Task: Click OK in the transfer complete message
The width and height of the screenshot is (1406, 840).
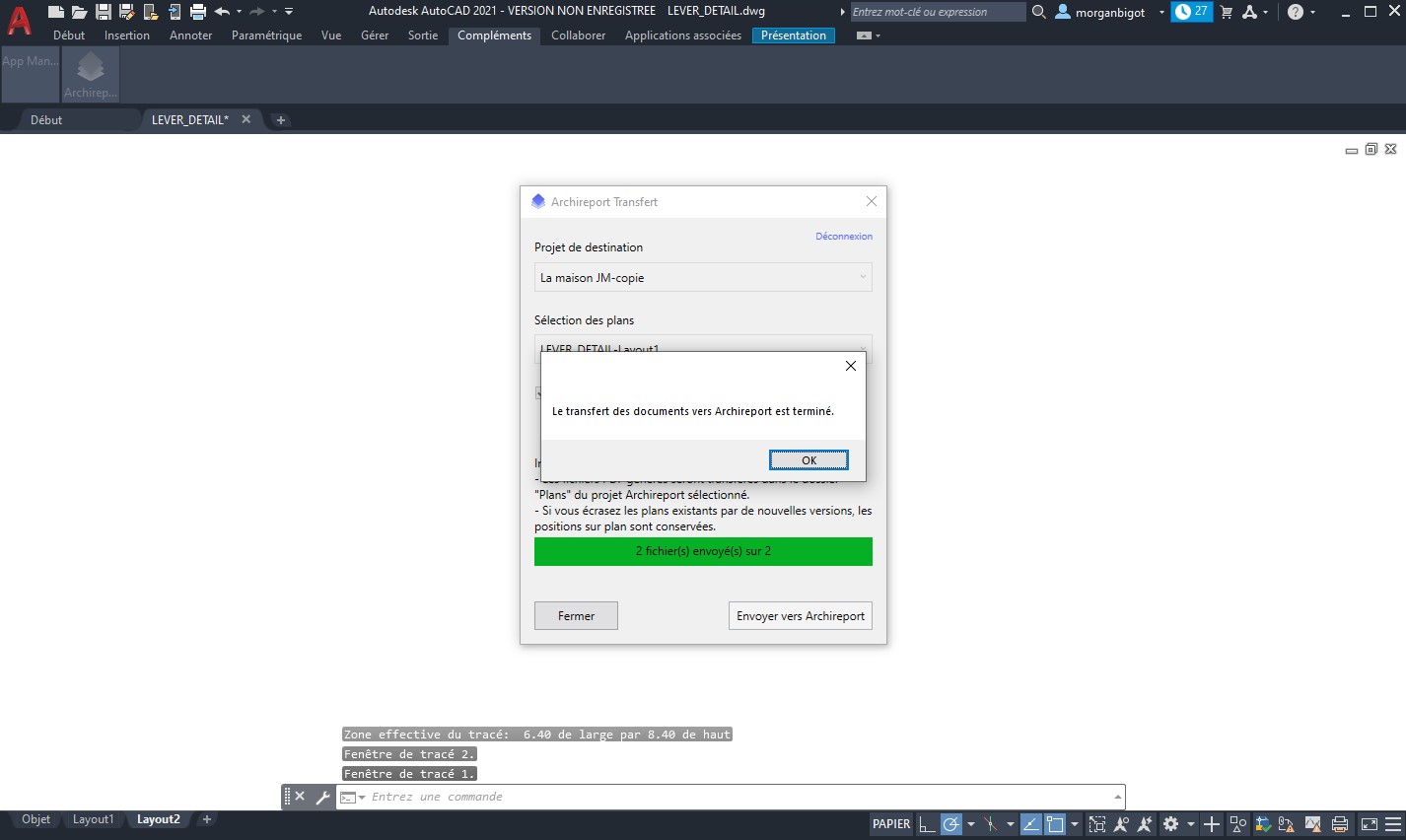Action: pos(808,460)
